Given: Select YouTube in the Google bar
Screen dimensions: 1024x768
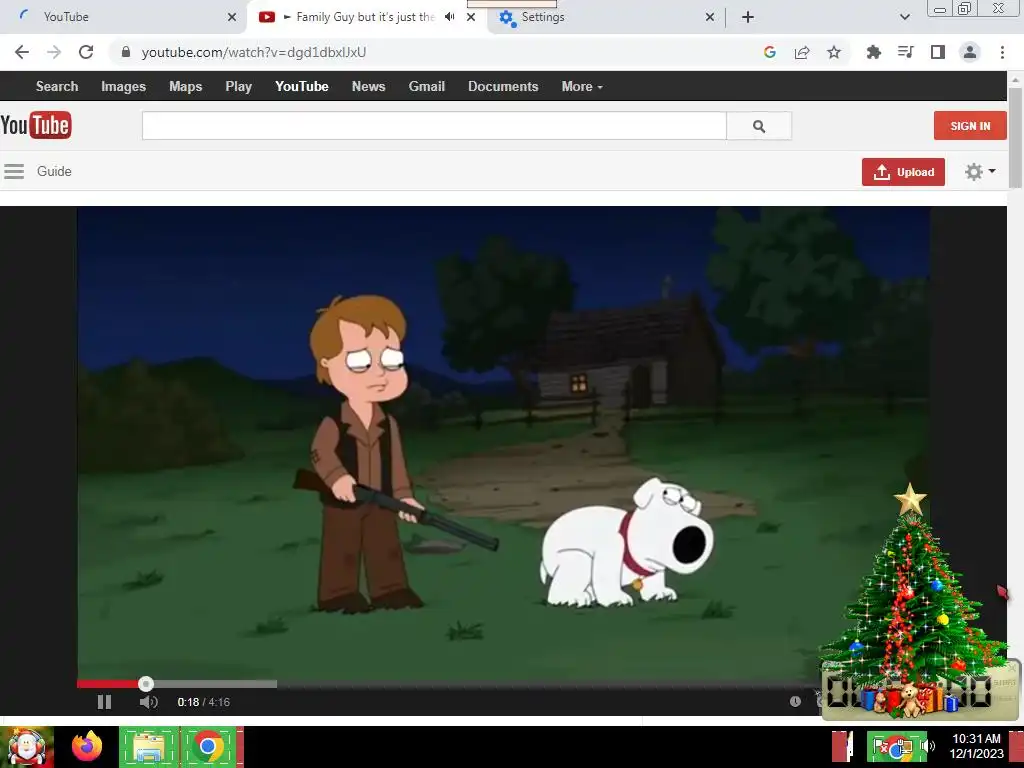Looking at the screenshot, I should pos(302,86).
